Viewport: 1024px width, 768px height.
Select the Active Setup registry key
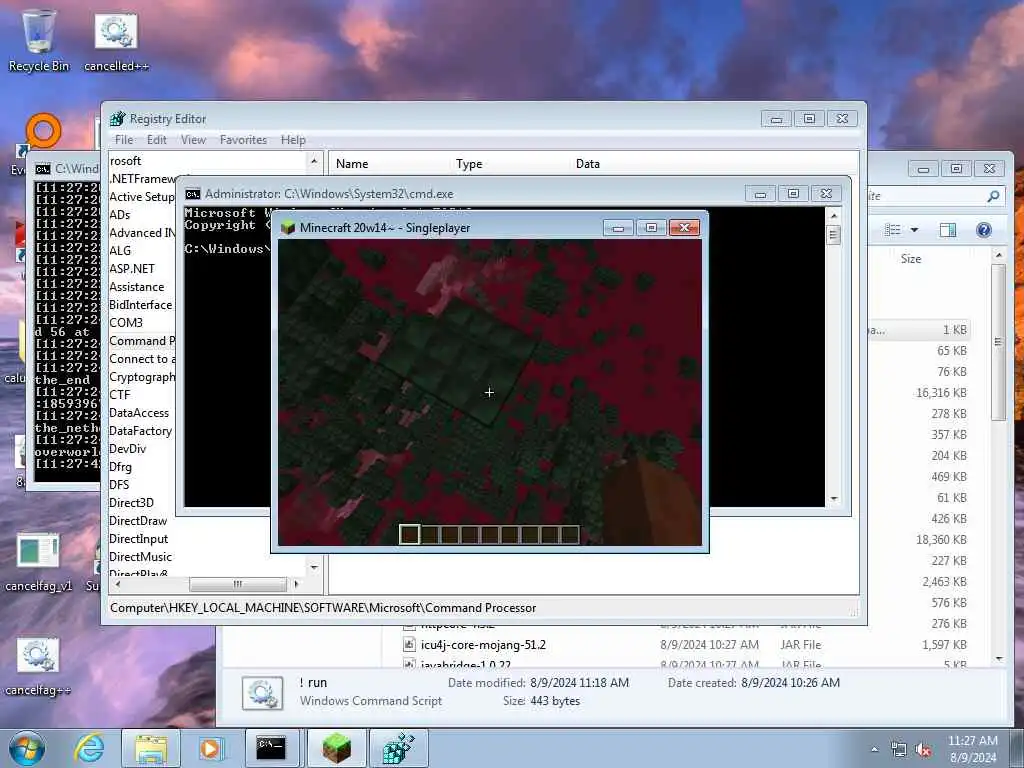click(x=142, y=197)
